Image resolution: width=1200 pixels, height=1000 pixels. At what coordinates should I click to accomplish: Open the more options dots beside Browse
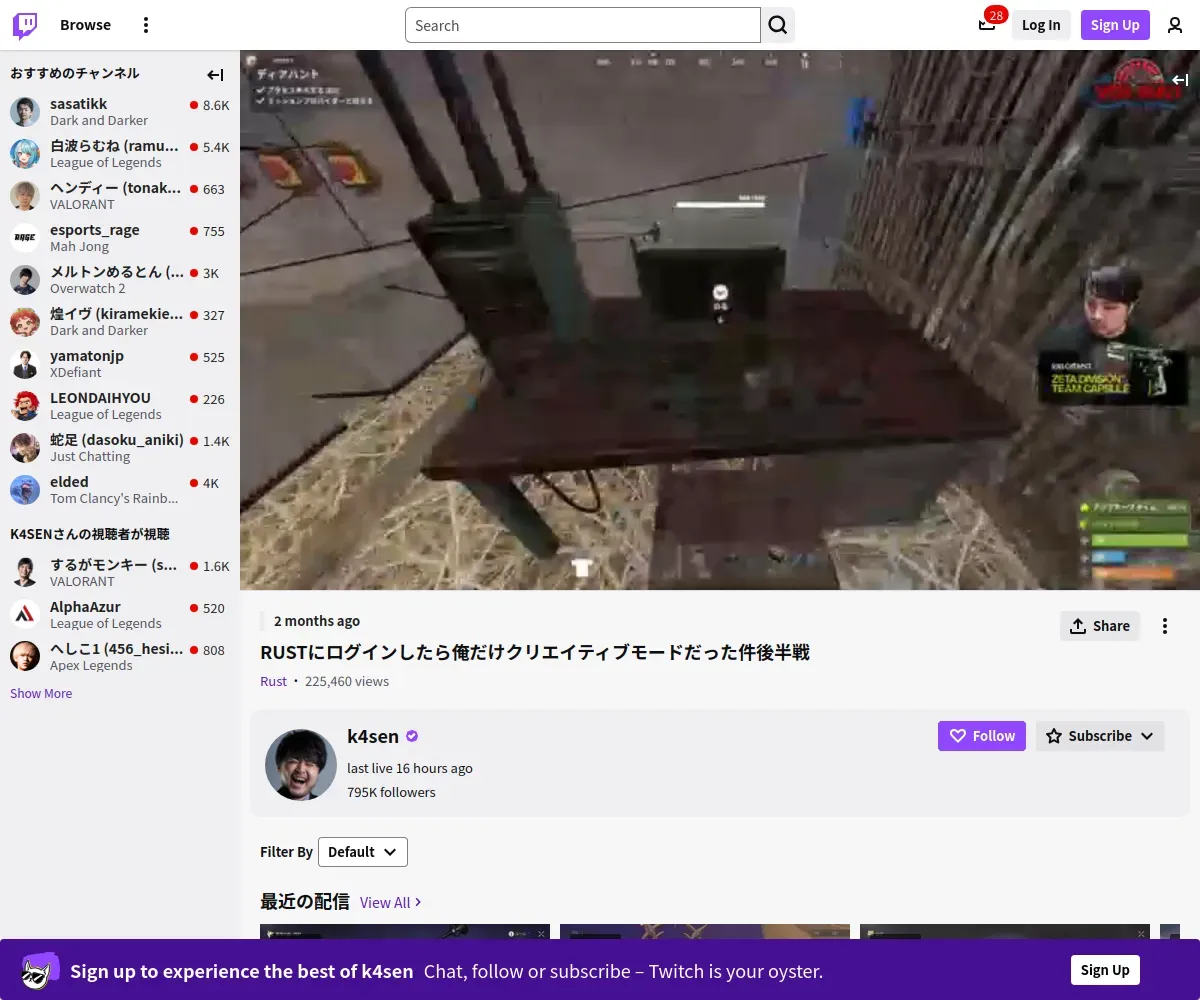point(146,25)
